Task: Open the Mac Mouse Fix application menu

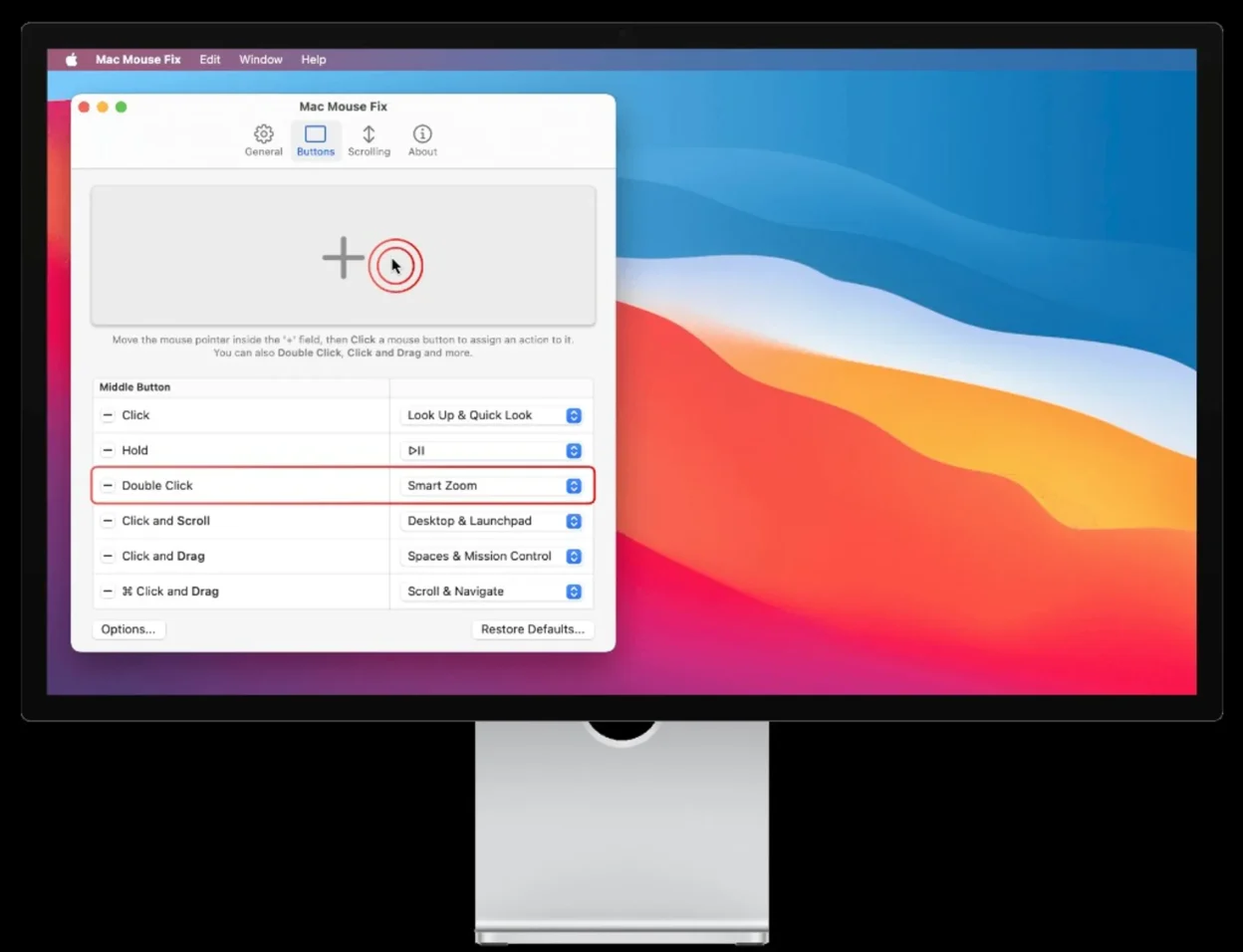Action: [x=137, y=59]
